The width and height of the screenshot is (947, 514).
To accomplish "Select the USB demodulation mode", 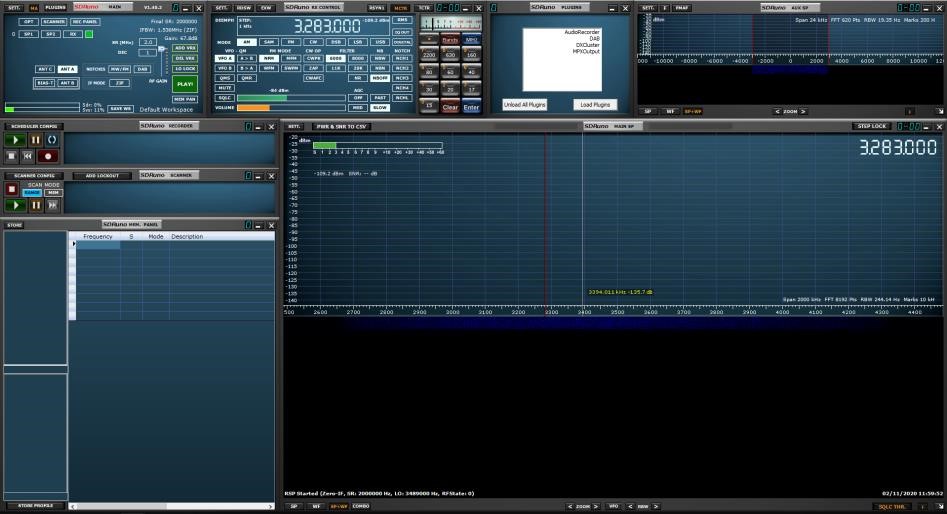I will tap(380, 42).
